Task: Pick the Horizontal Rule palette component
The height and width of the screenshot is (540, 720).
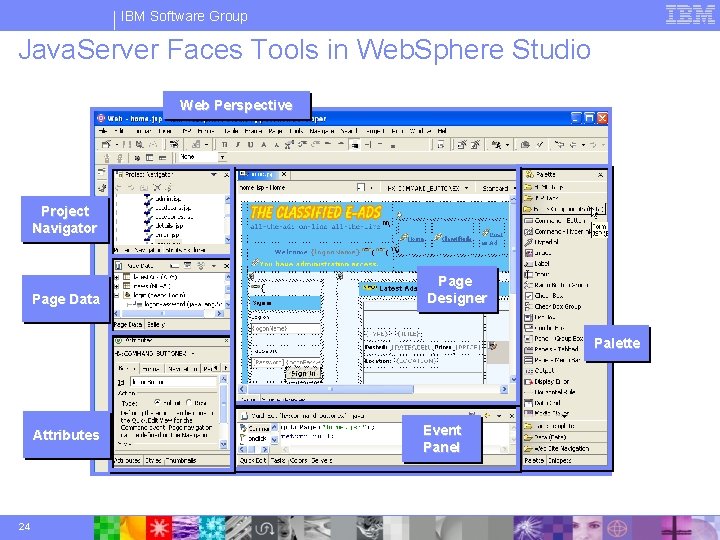Action: pos(550,392)
